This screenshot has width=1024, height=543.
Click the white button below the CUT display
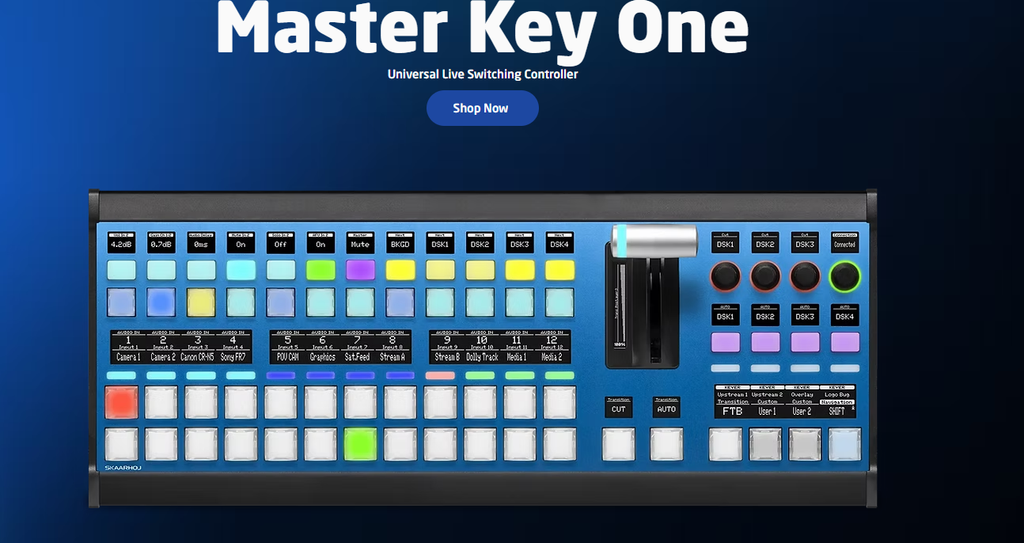pyautogui.click(x=618, y=444)
